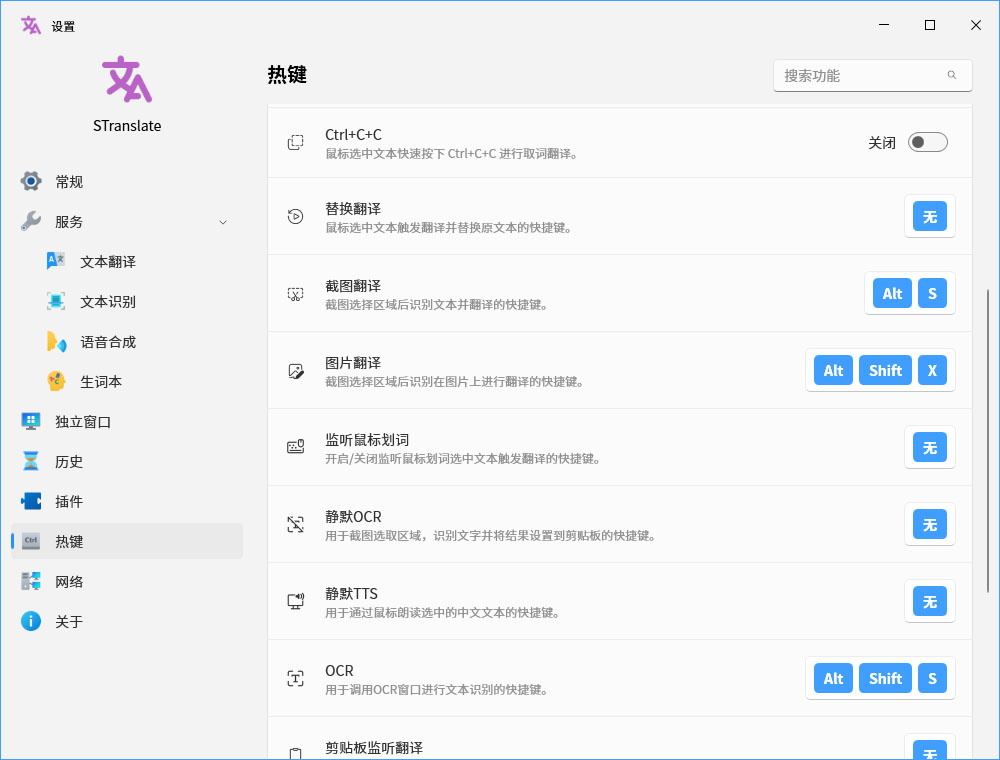
Task: Open the 独立窗口 settings page
Action: pyautogui.click(x=127, y=422)
